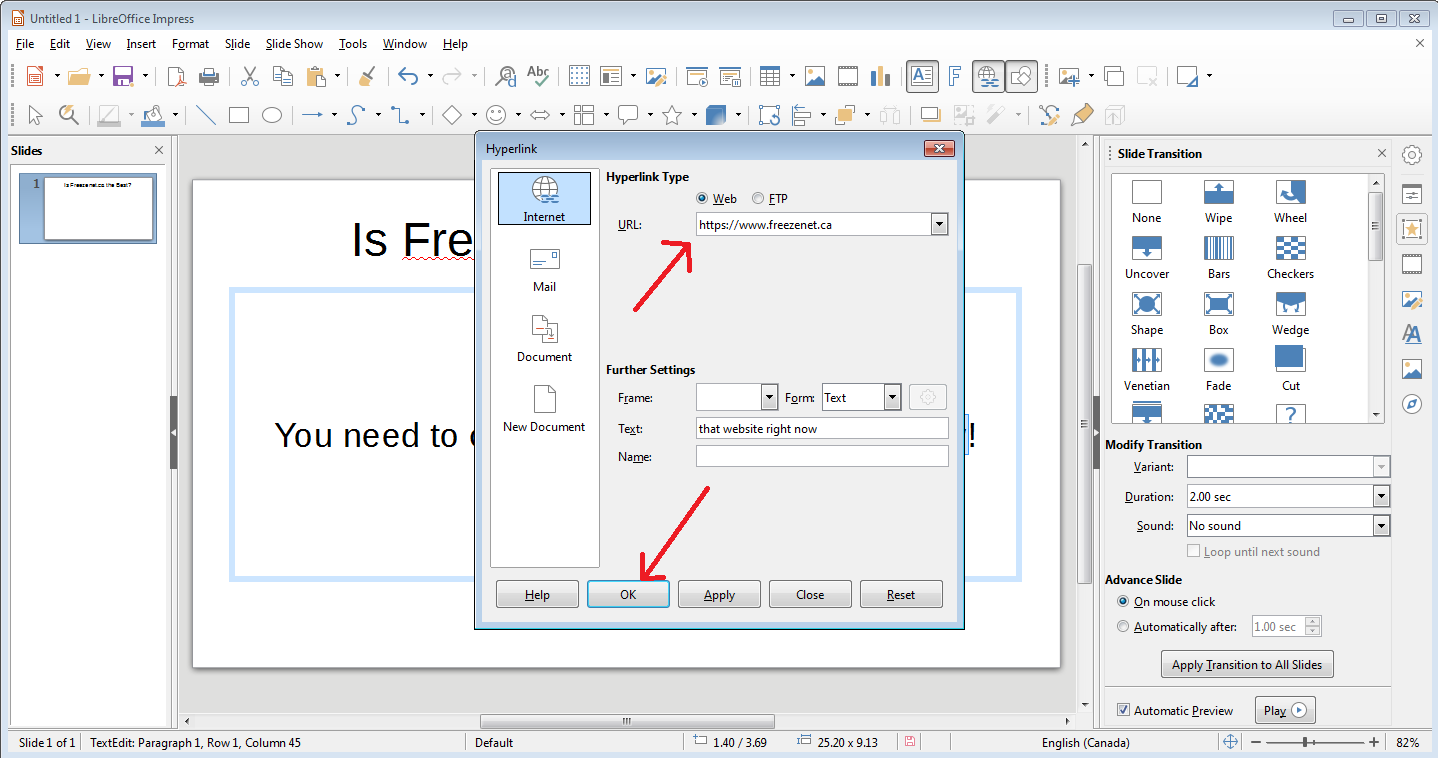Open the Format menu

pos(190,44)
